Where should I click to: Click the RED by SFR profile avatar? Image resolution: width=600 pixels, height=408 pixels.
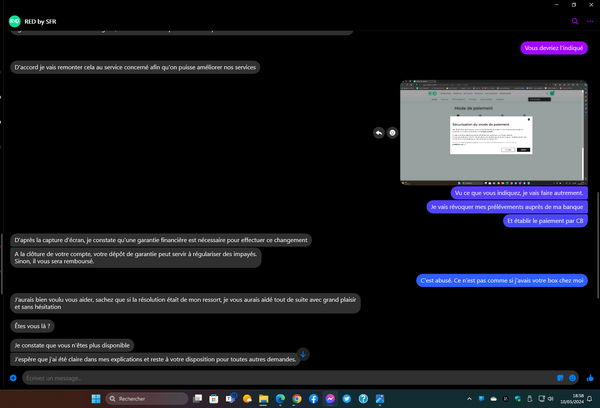click(x=14, y=20)
